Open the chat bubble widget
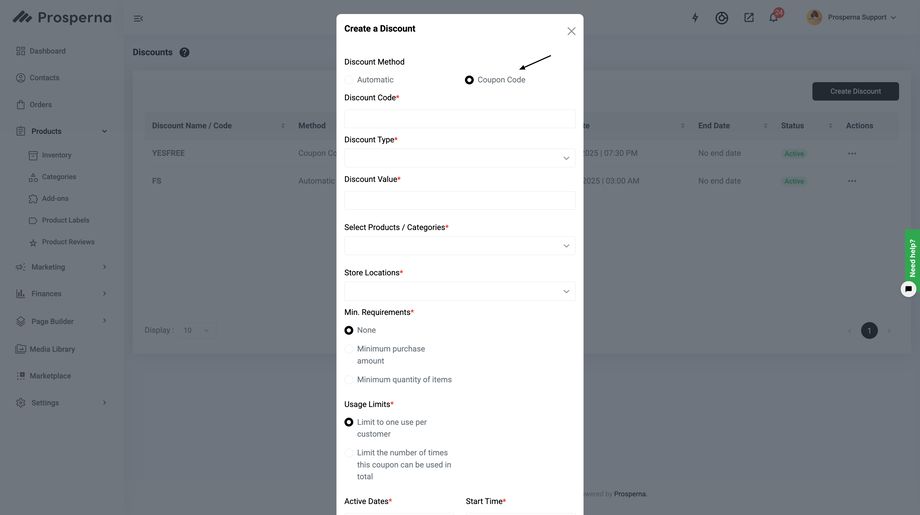920x515 pixels. click(908, 289)
